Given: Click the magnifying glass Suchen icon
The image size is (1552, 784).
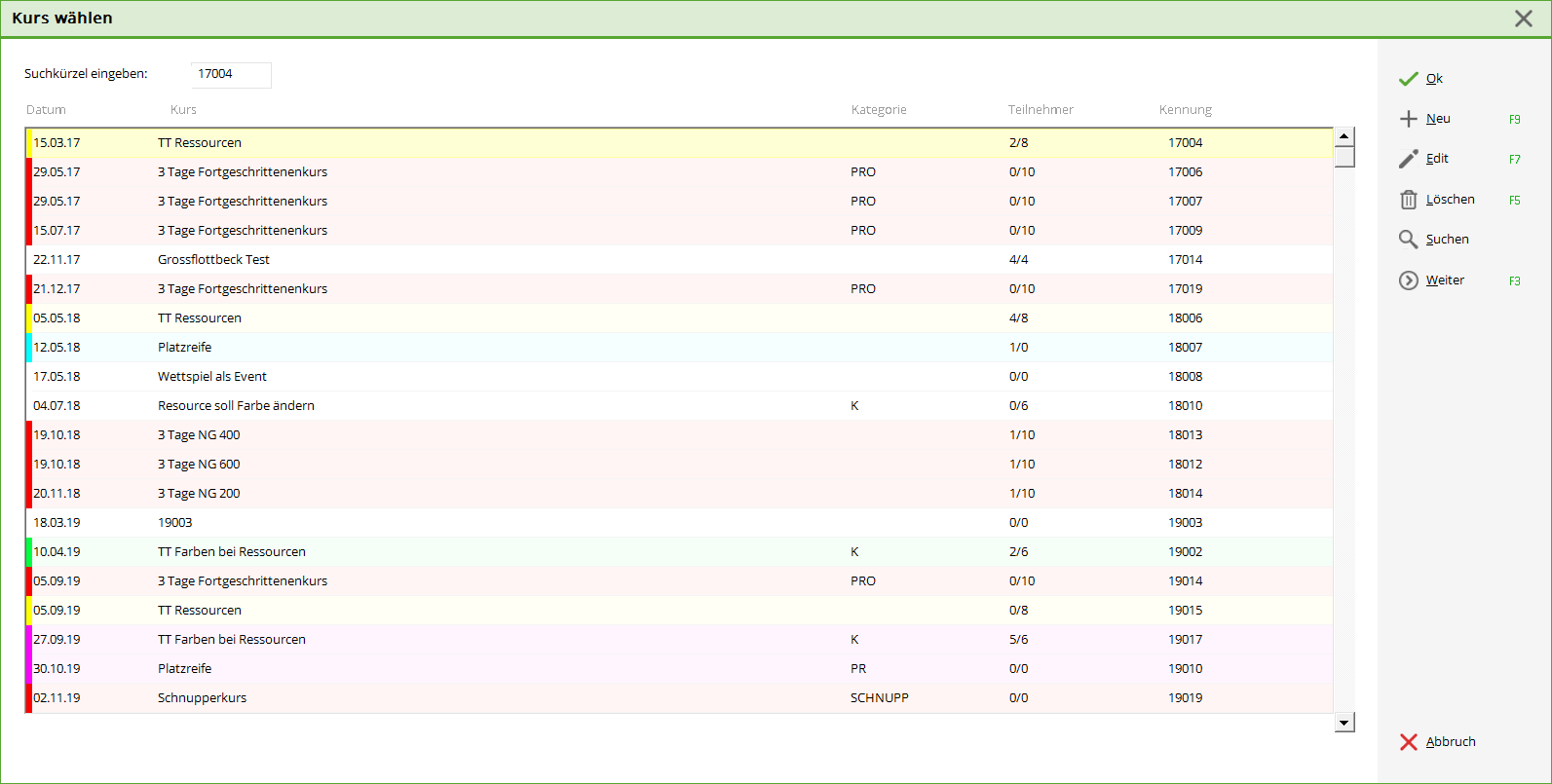Looking at the screenshot, I should 1409,240.
